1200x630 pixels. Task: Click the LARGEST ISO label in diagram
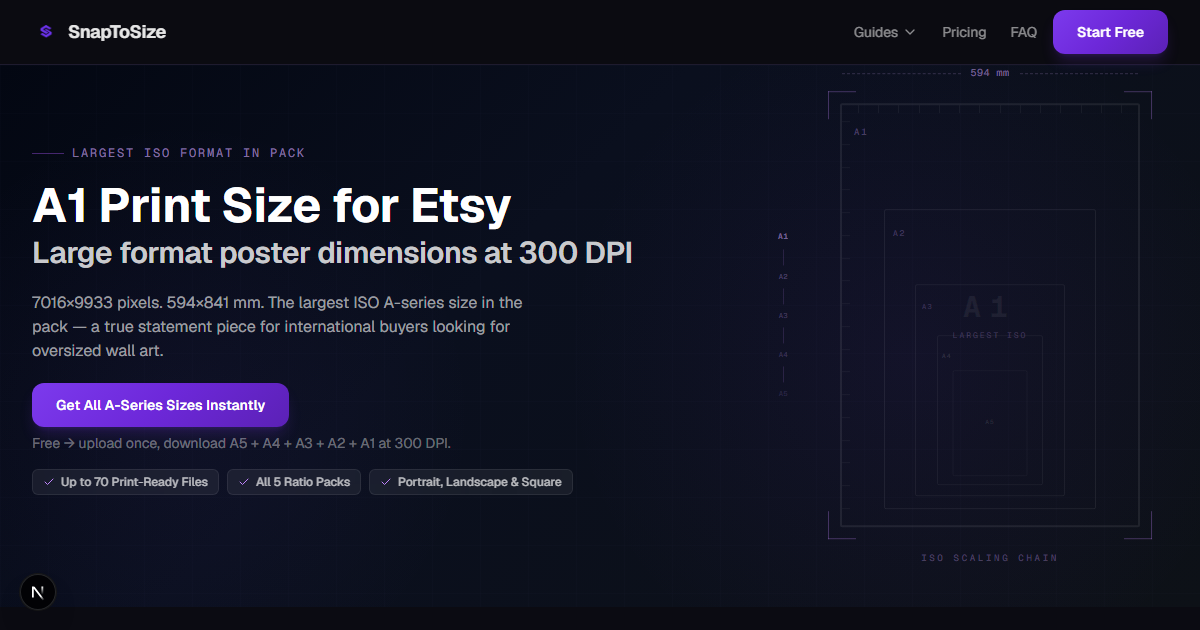point(989,336)
